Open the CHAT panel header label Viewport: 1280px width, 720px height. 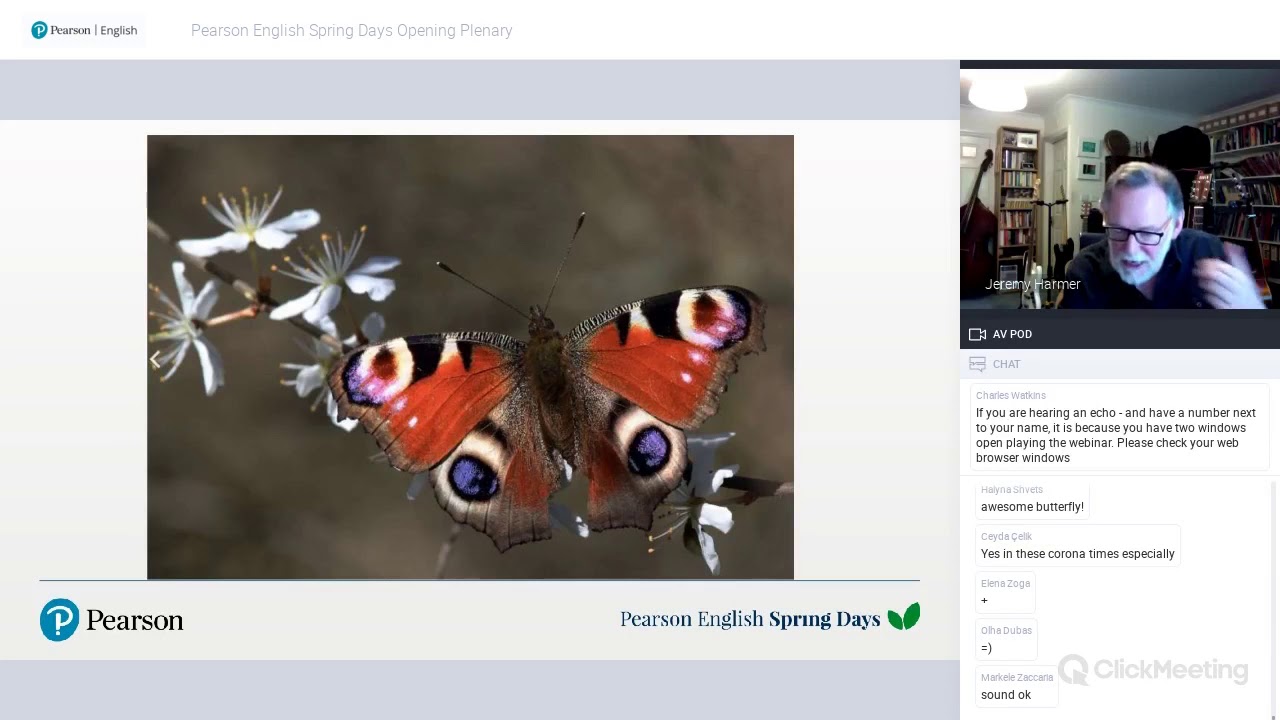pos(1006,364)
